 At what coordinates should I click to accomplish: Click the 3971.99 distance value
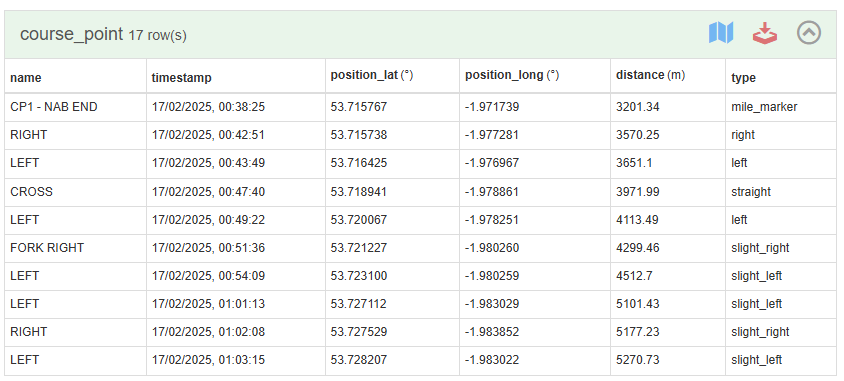point(638,192)
